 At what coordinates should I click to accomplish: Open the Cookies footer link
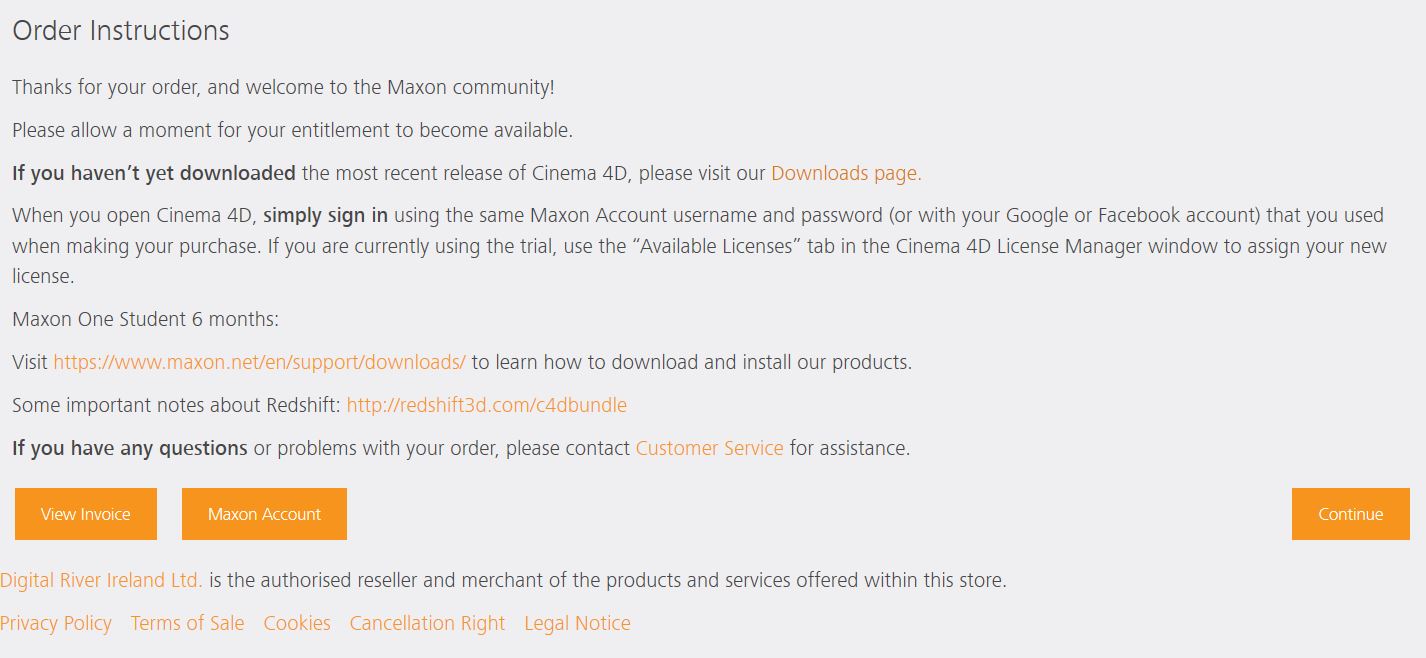click(x=297, y=623)
